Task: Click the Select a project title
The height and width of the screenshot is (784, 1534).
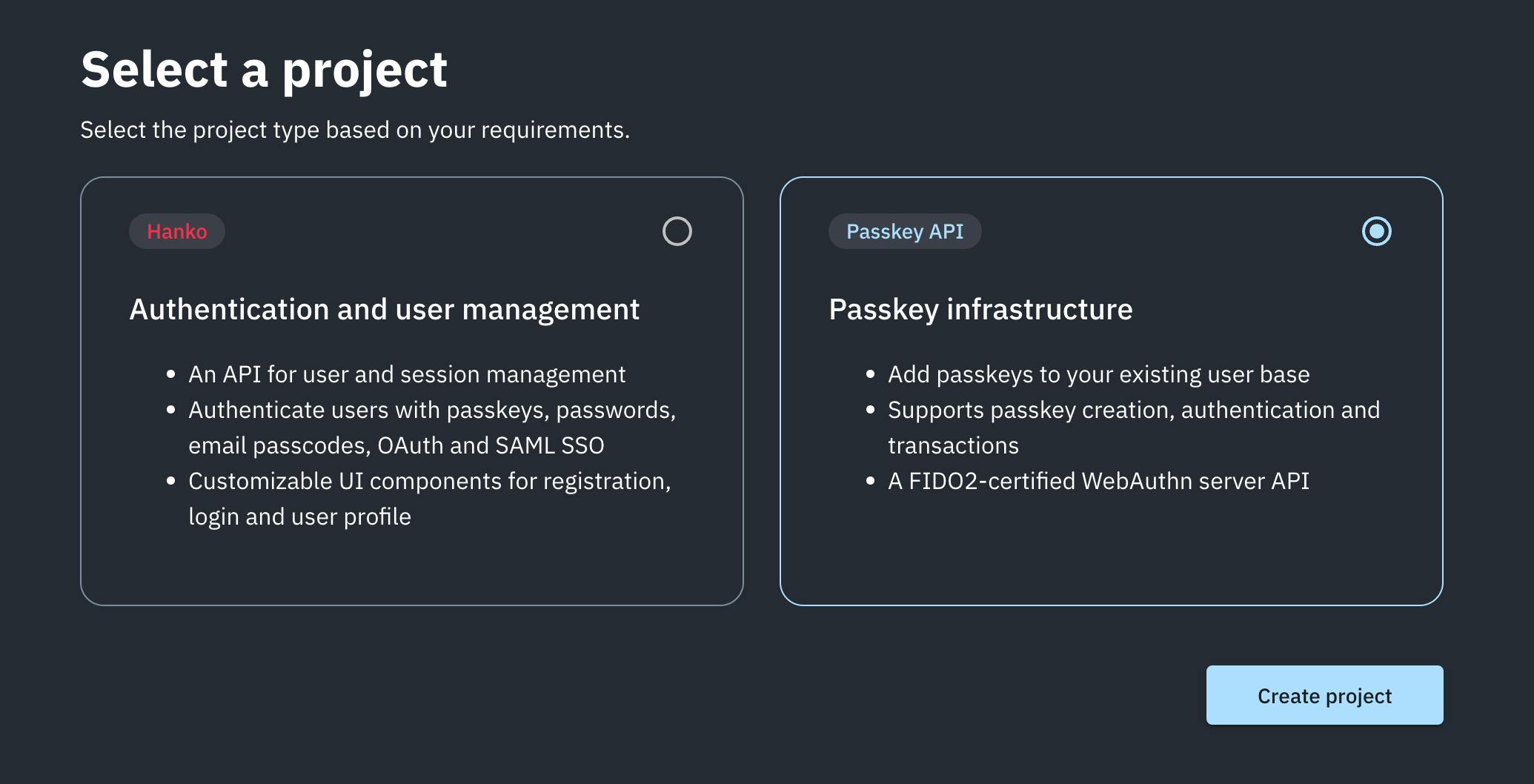Action: click(x=264, y=68)
